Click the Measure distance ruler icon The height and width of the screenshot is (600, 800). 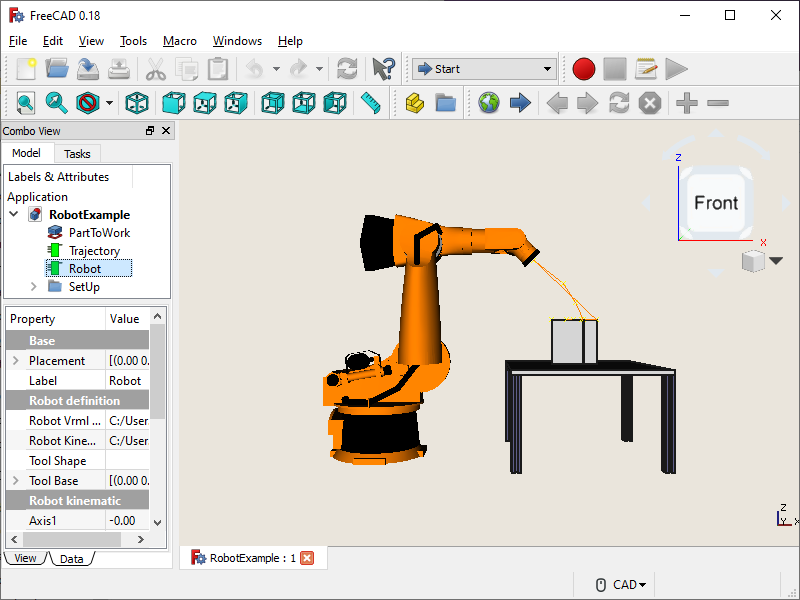pos(371,103)
